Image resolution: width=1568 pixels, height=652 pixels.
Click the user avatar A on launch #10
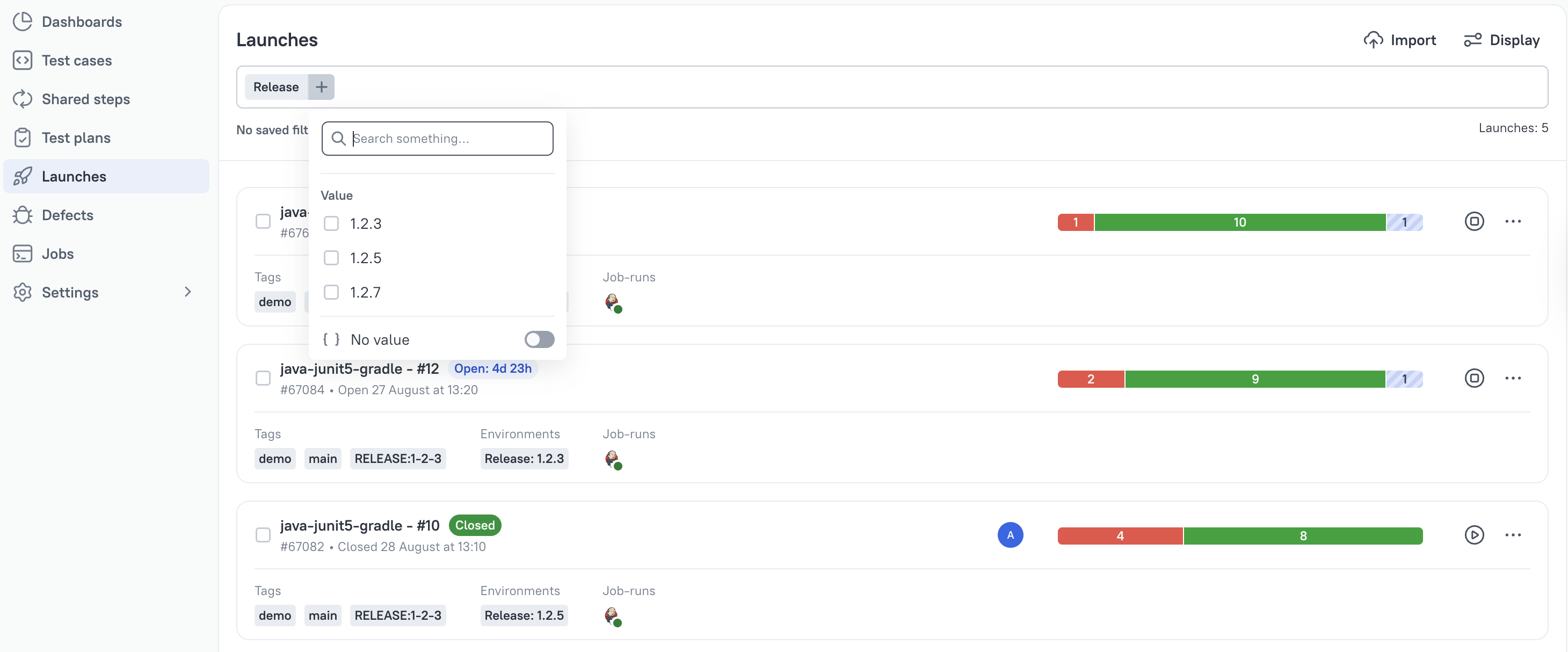(1010, 535)
